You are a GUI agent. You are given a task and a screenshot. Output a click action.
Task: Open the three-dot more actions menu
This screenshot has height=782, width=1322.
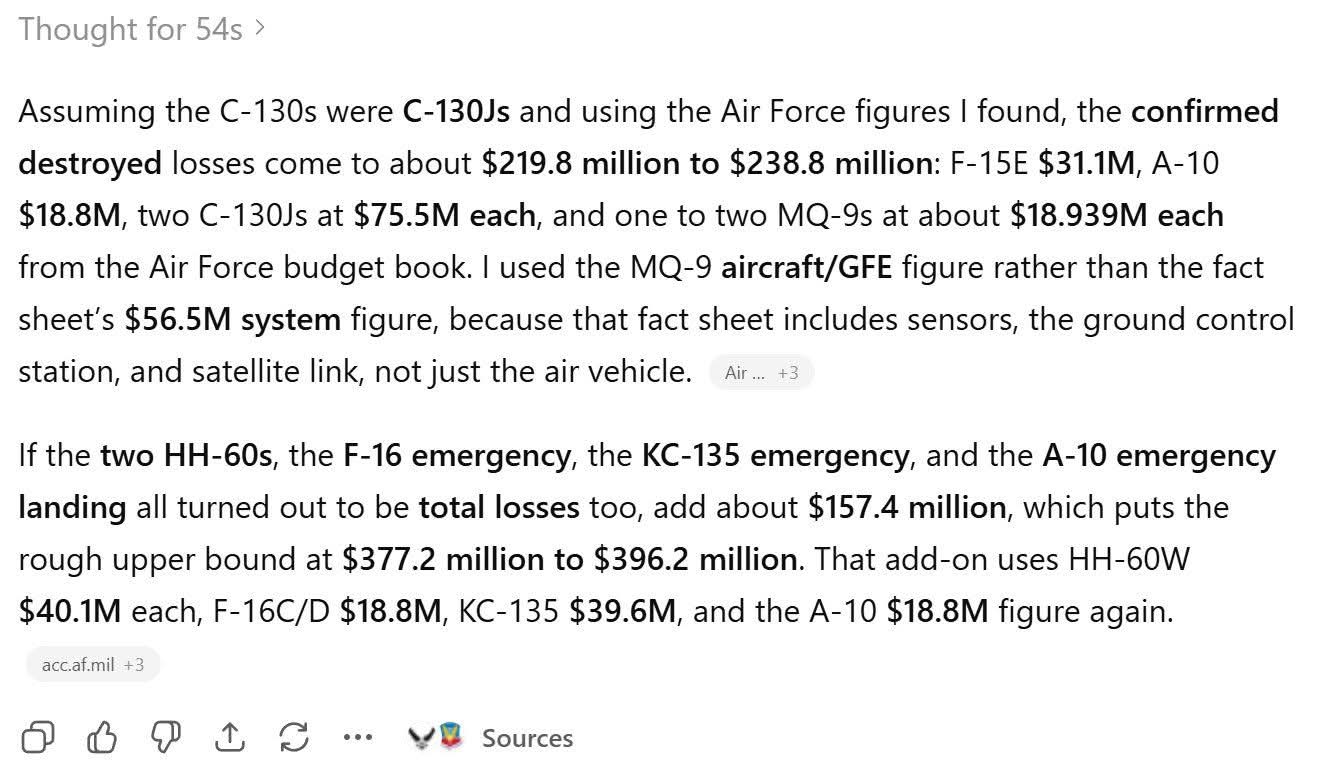click(357, 738)
